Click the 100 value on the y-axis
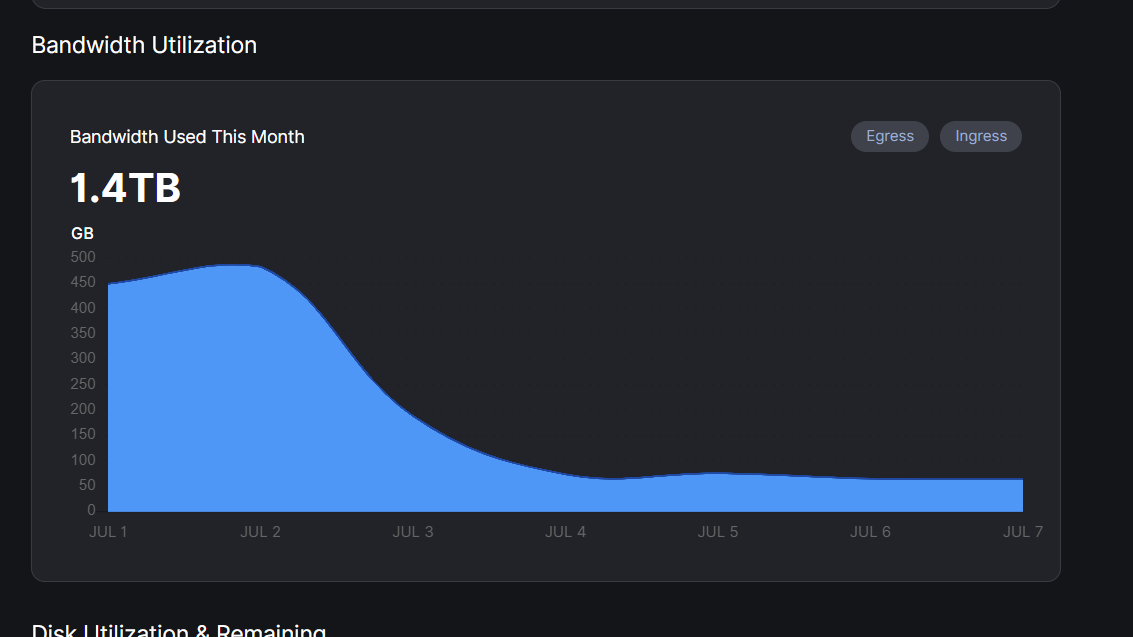The width and height of the screenshot is (1133, 637). click(83, 460)
